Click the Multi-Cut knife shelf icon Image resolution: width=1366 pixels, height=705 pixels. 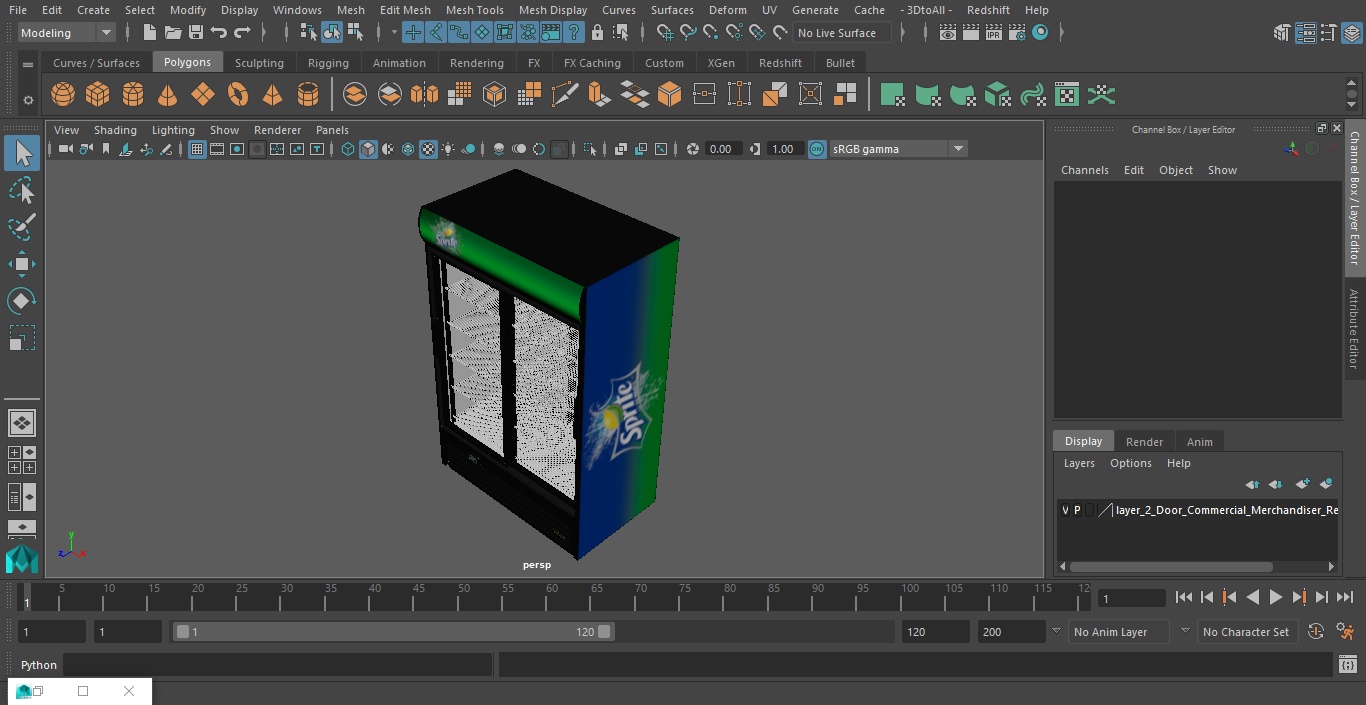coord(564,95)
